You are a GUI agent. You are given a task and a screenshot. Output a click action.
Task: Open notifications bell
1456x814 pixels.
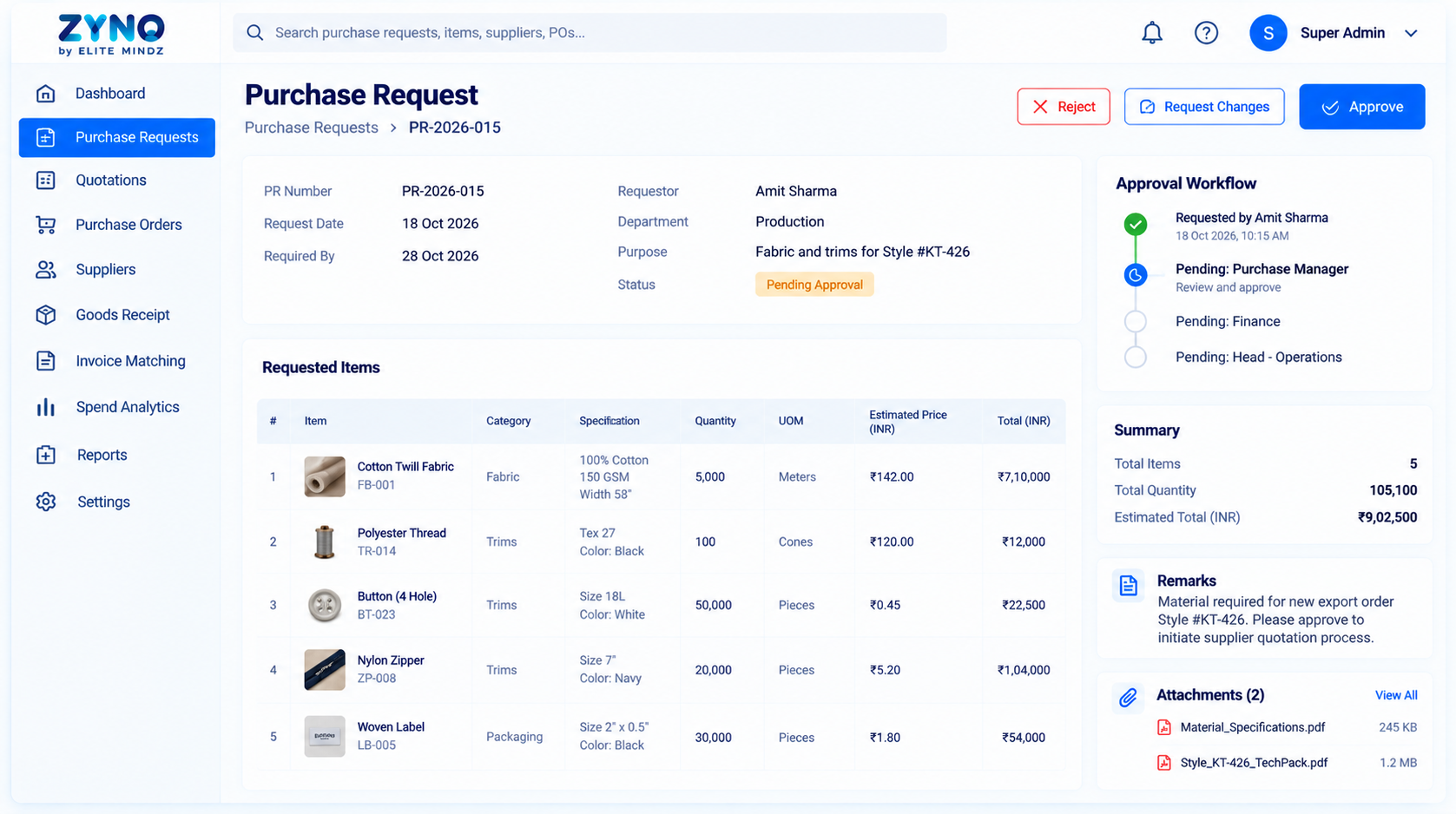1151,33
